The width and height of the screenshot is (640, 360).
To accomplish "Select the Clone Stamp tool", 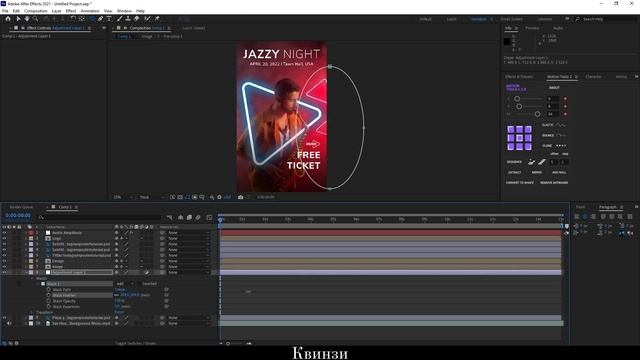I will click(x=128, y=19).
